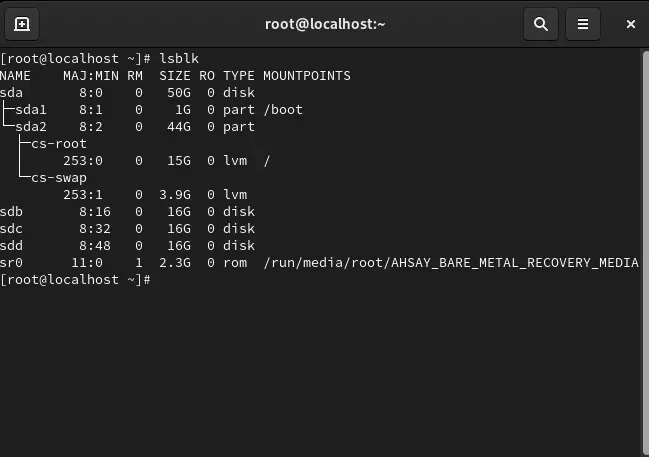Open a new terminal tab

22,23
